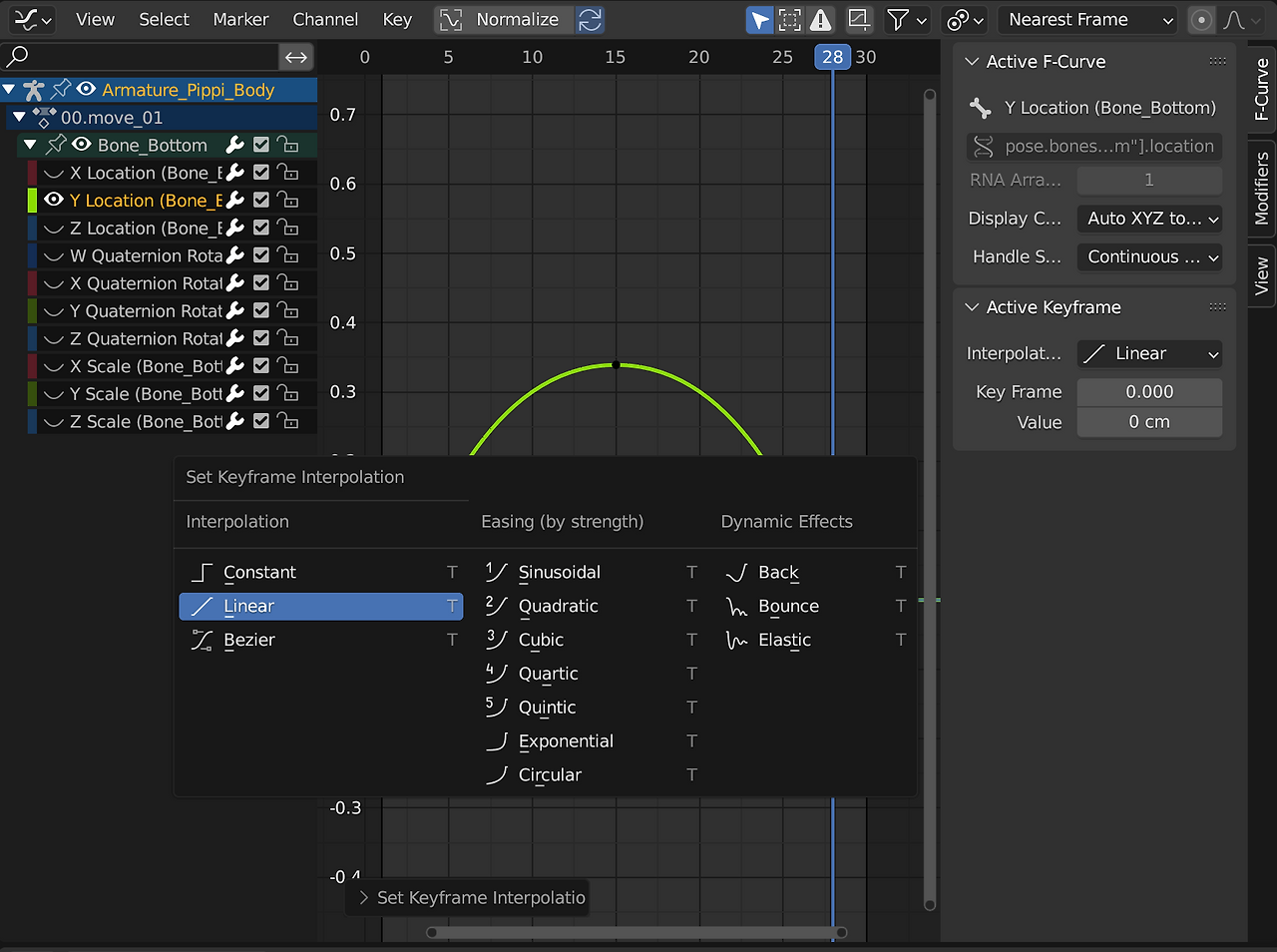Toggle mute checkbox for Z Scale channel

point(261,422)
